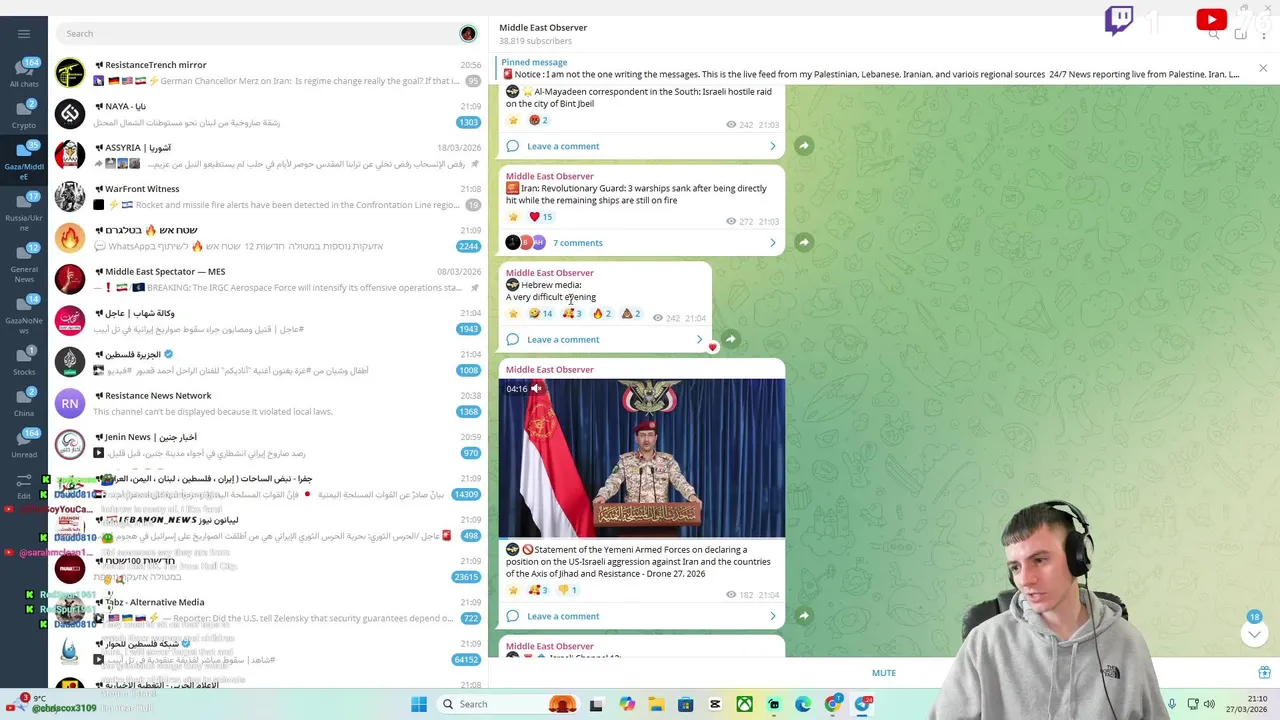Open the Jenin News channel
The width and height of the screenshot is (1280, 720).
pos(268,444)
